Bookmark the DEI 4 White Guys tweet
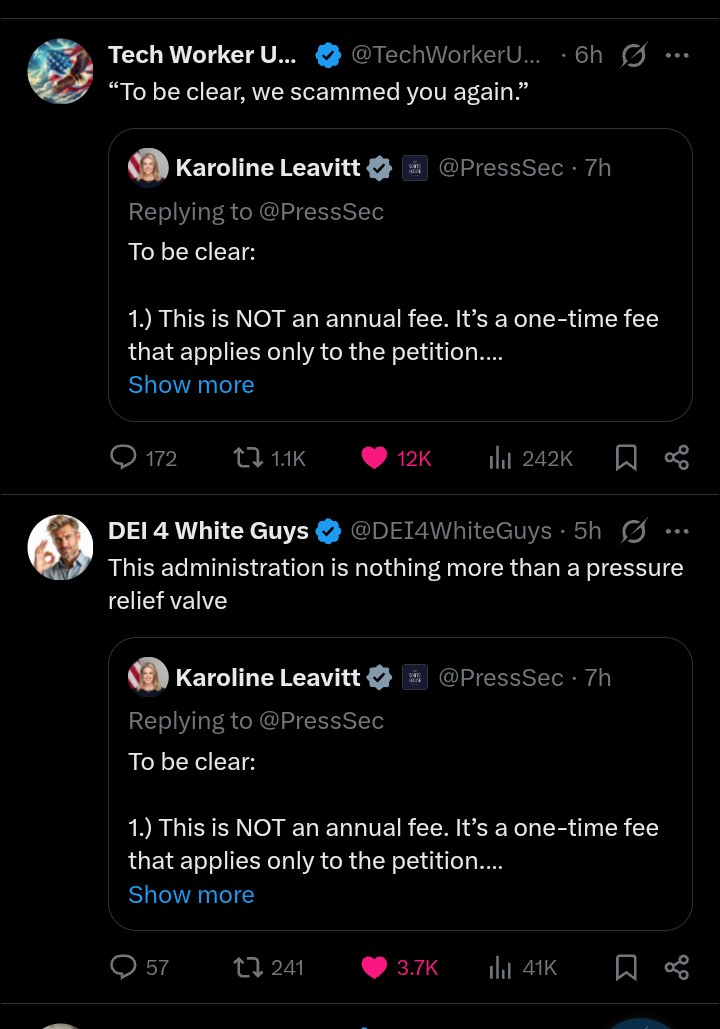Image resolution: width=720 pixels, height=1029 pixels. pyautogui.click(x=625, y=967)
